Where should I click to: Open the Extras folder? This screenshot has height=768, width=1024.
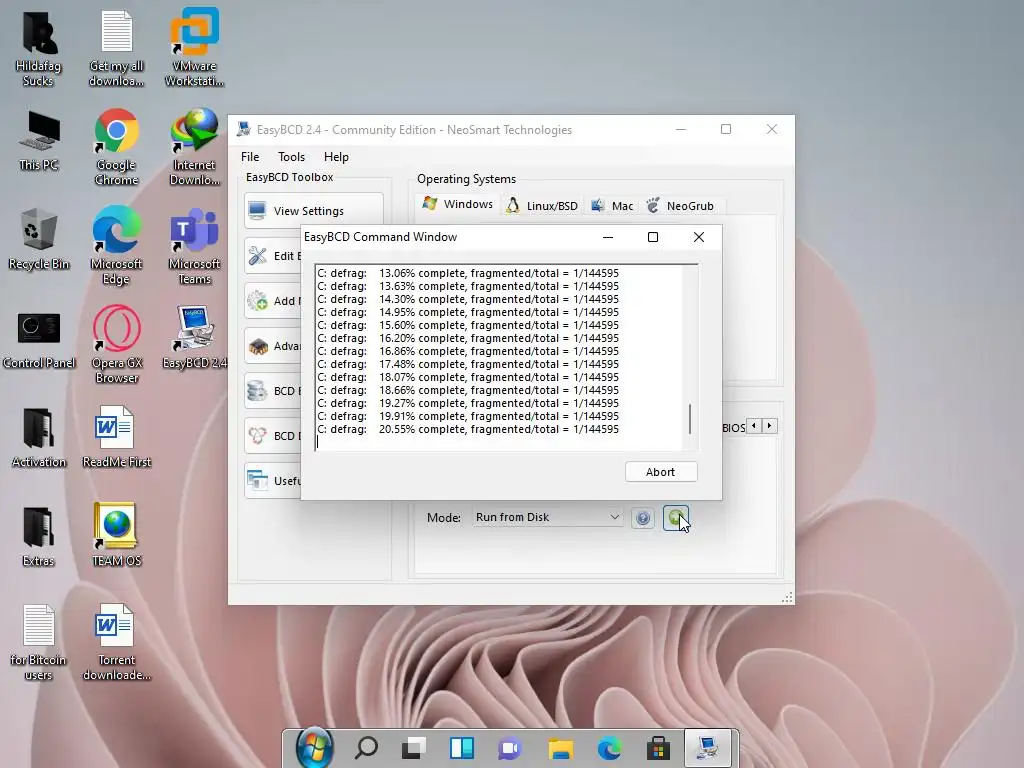(x=39, y=537)
